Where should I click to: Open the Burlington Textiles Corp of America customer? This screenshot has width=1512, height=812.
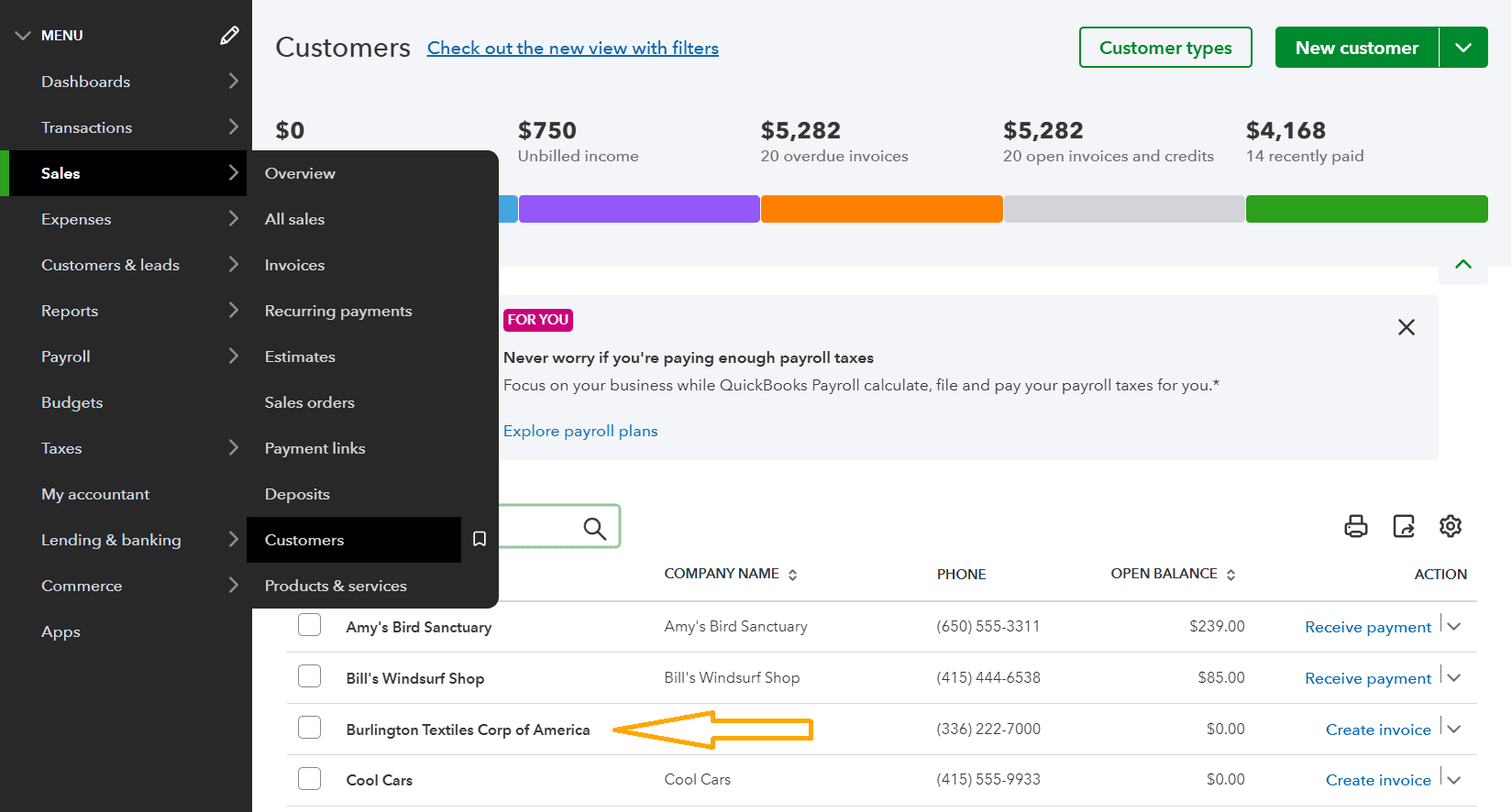[468, 730]
